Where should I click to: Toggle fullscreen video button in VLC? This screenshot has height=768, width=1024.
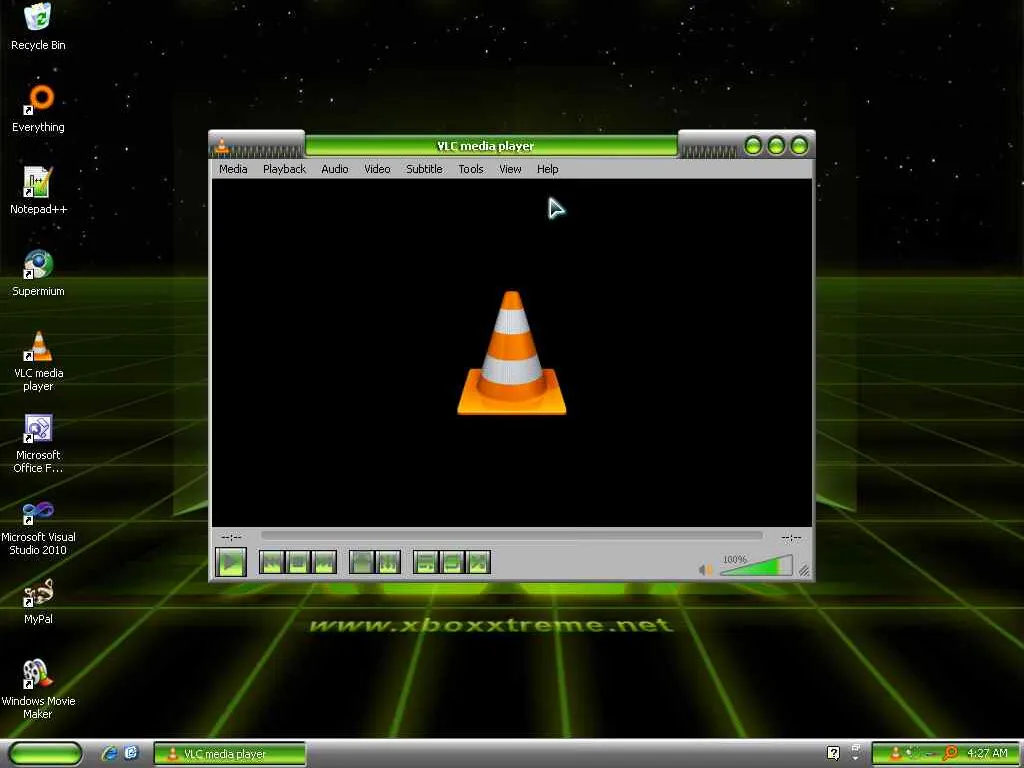(361, 562)
